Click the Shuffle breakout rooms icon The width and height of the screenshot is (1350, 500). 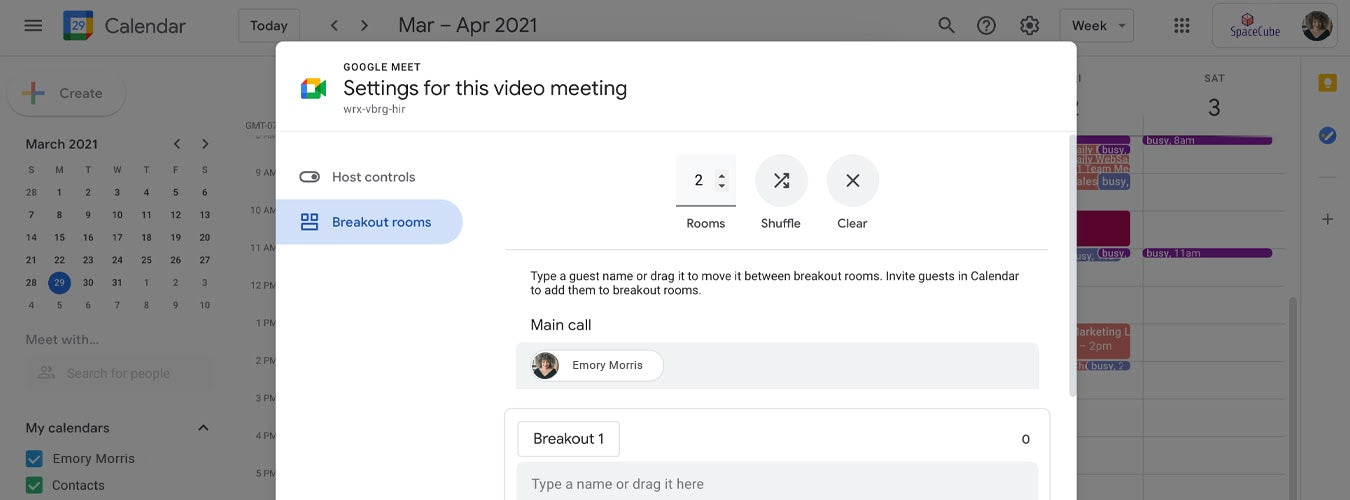(x=781, y=181)
